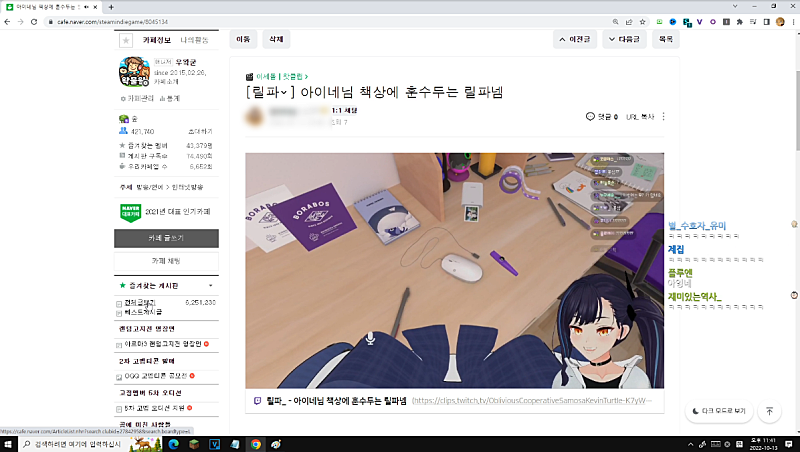Viewport: 800px width, 452px height.
Task: Close the current browser tab
Action: (x=95, y=7)
